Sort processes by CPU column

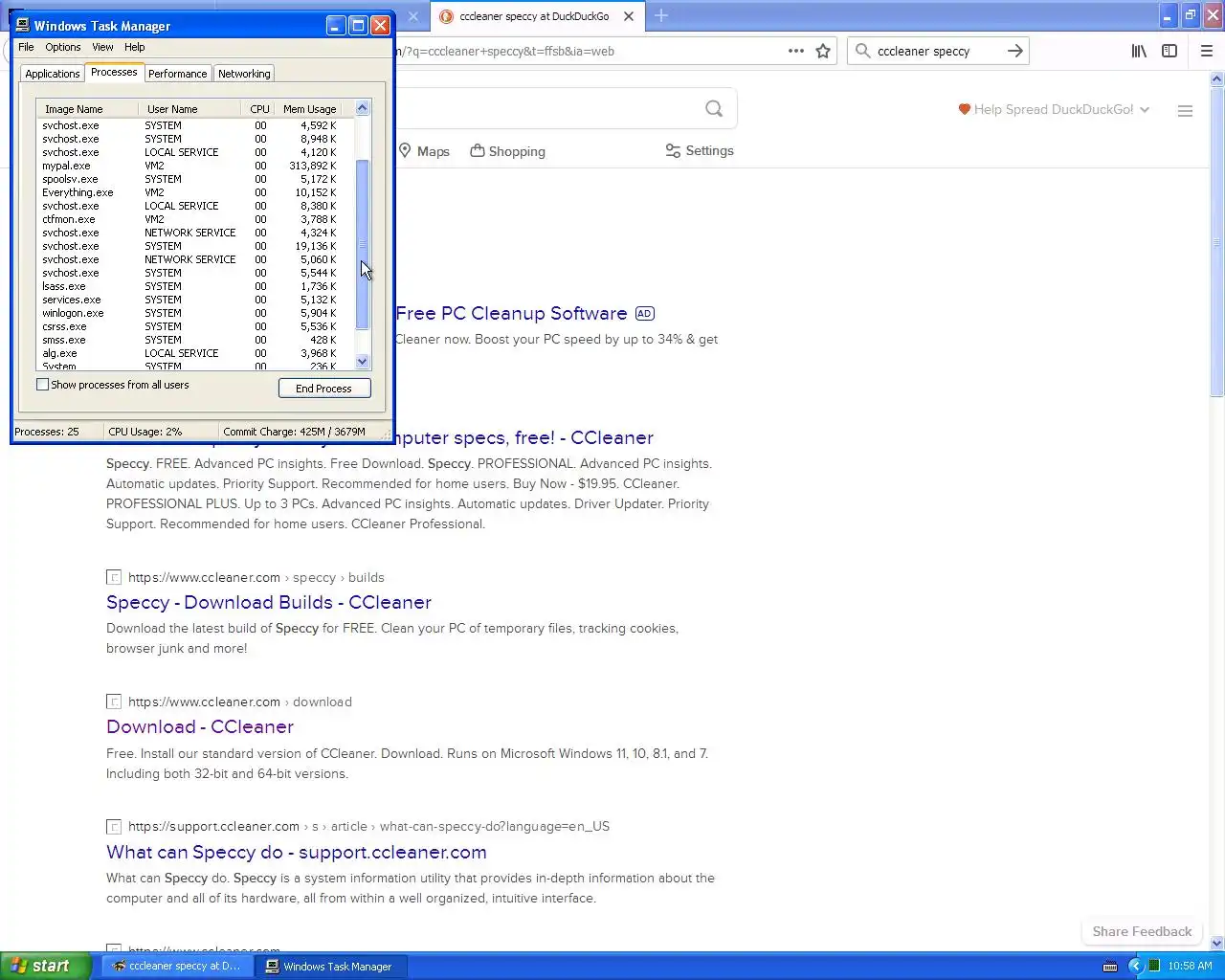coord(259,109)
